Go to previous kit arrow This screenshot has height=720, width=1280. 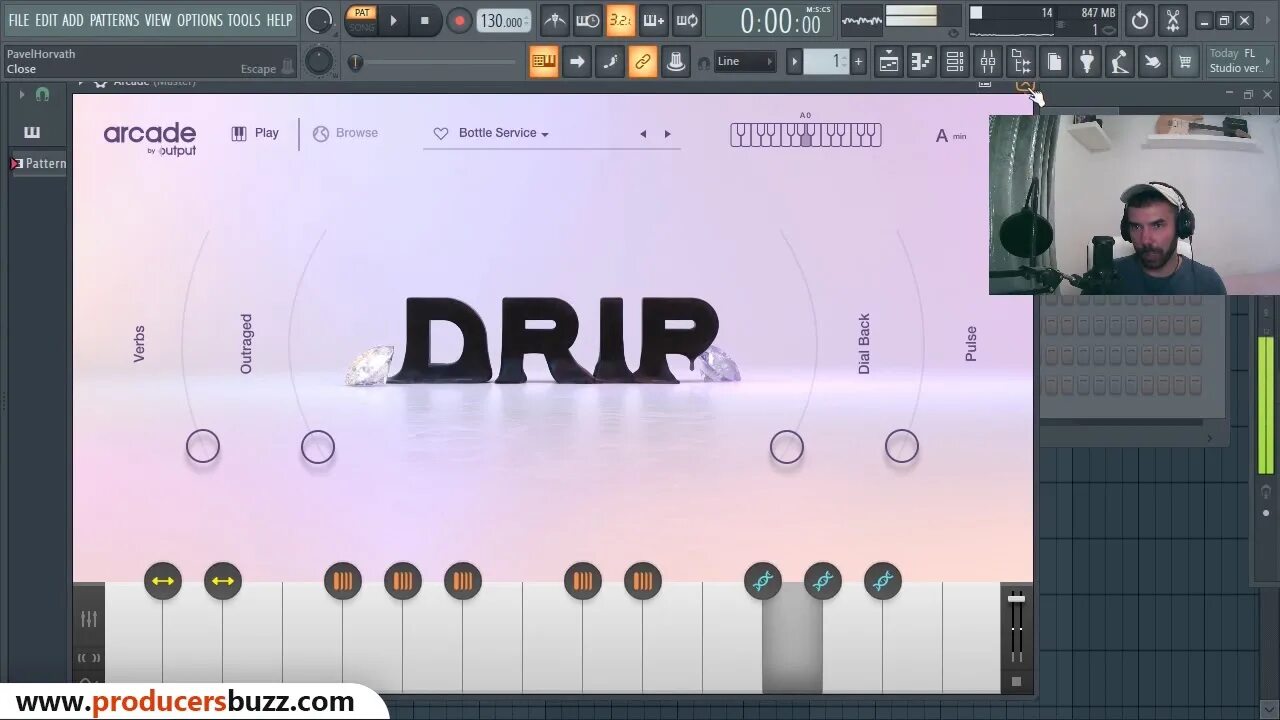(643, 133)
